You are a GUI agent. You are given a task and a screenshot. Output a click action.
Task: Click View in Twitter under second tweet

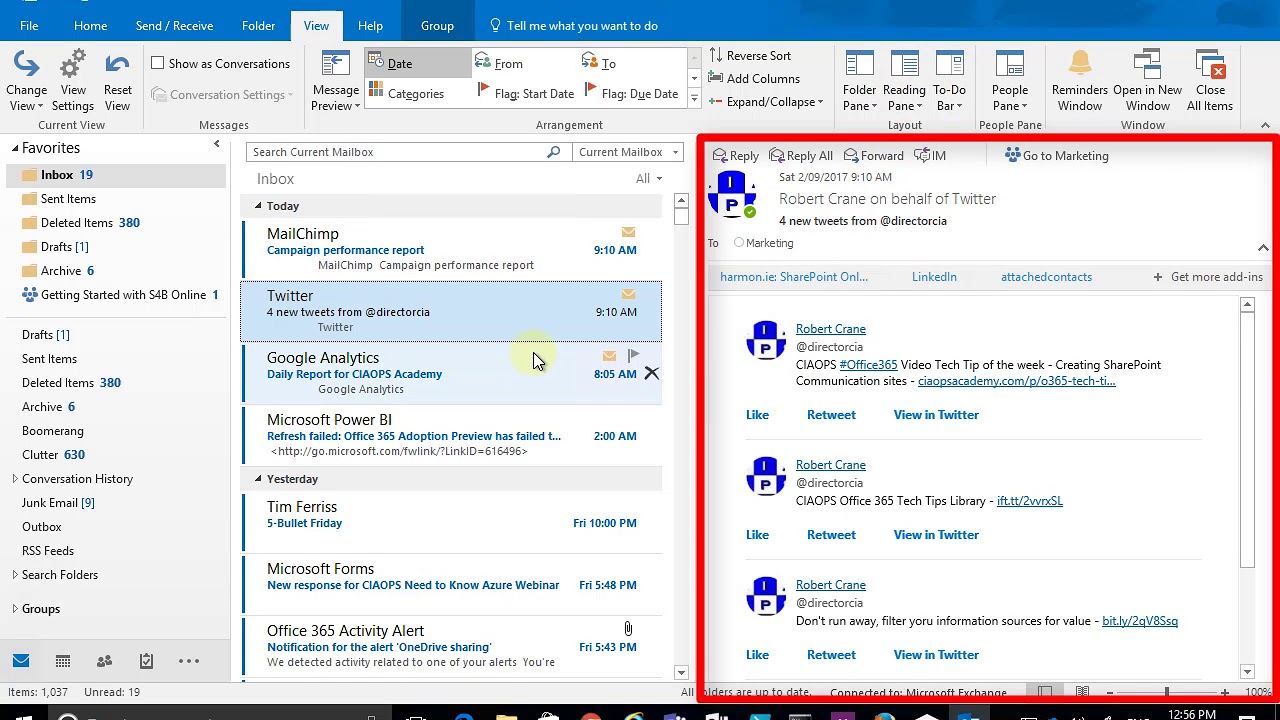[x=936, y=535]
